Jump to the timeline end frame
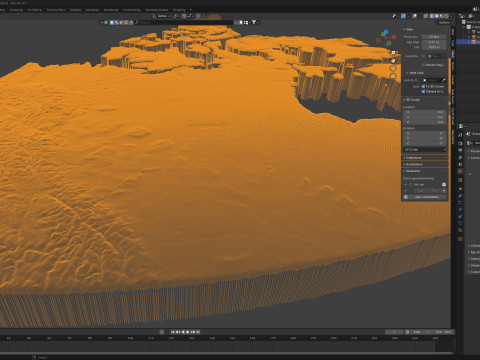The width and height of the screenshot is (480, 360). pos(198,332)
